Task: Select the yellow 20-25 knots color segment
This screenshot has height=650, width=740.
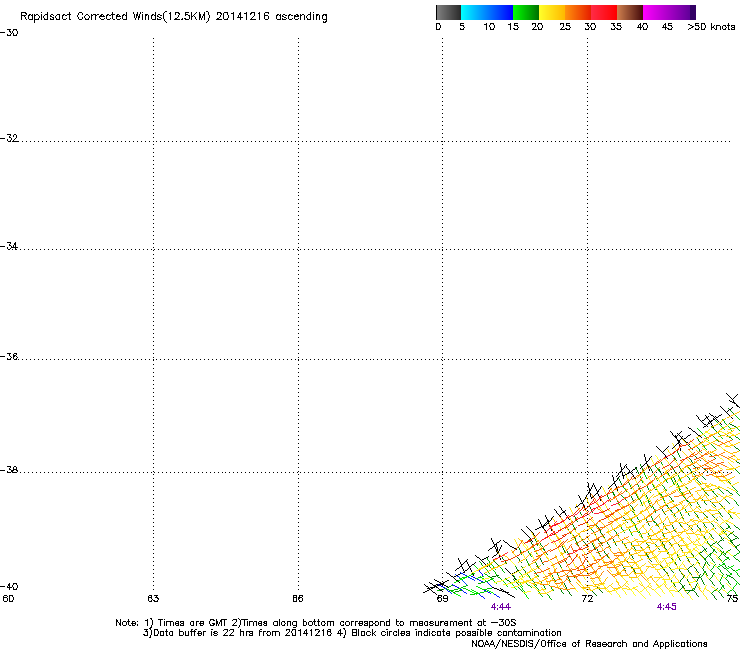Action: (552, 12)
